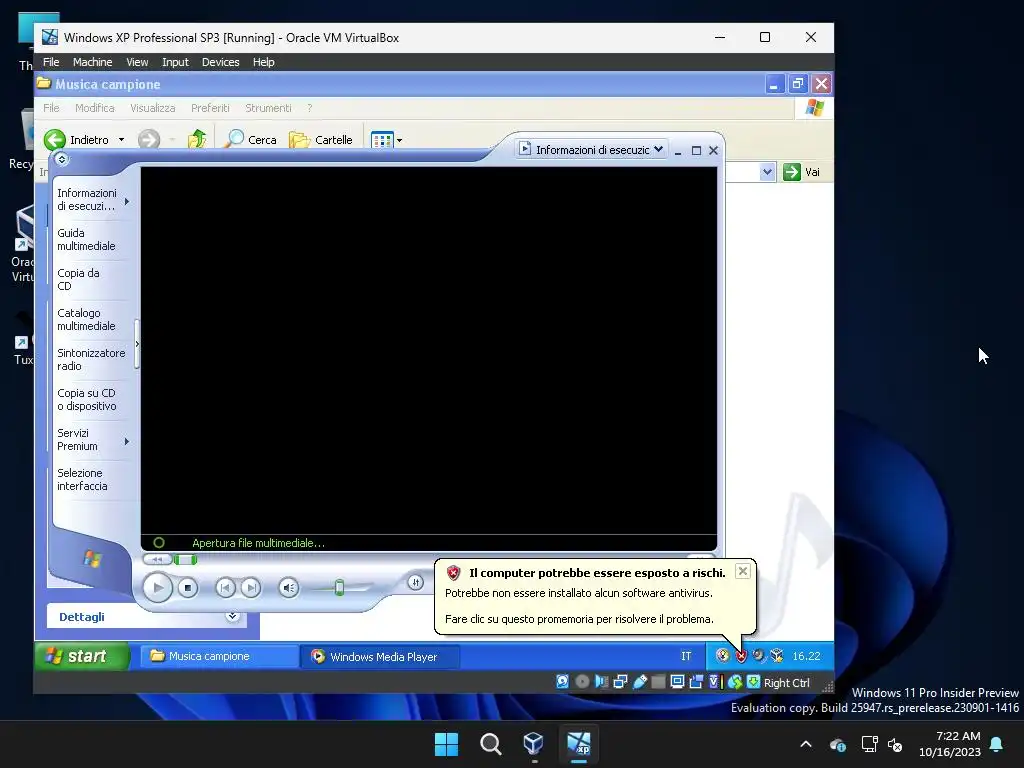Open the Windows 11 Start menu

(x=447, y=744)
